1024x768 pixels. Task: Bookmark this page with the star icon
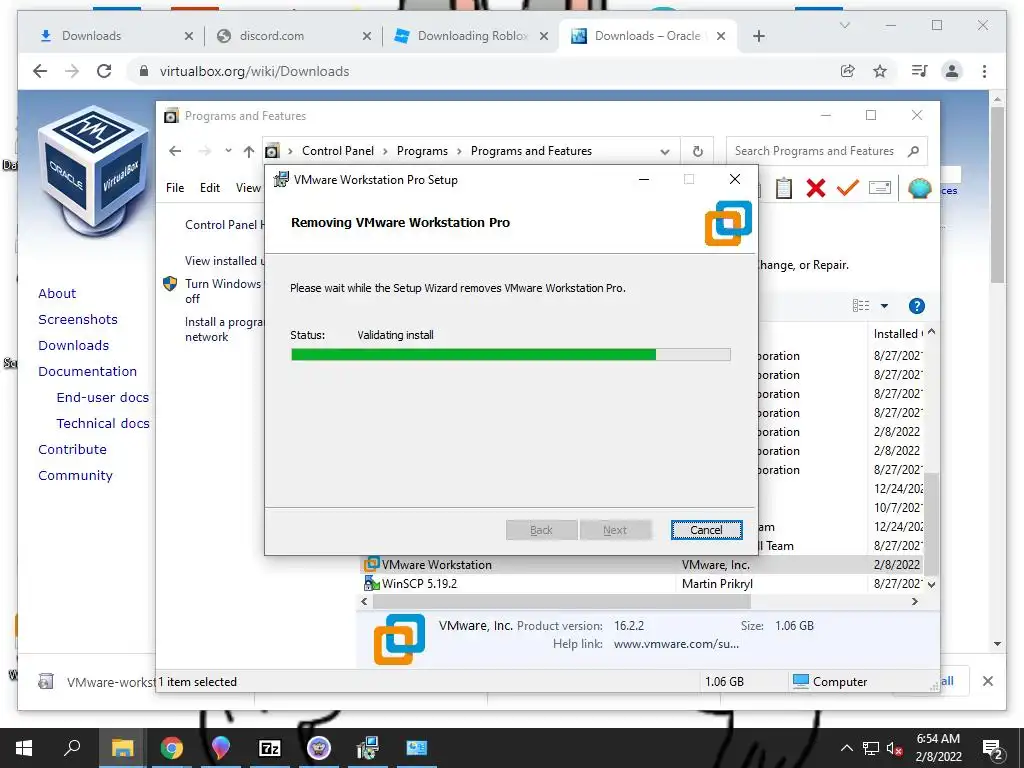tap(880, 71)
